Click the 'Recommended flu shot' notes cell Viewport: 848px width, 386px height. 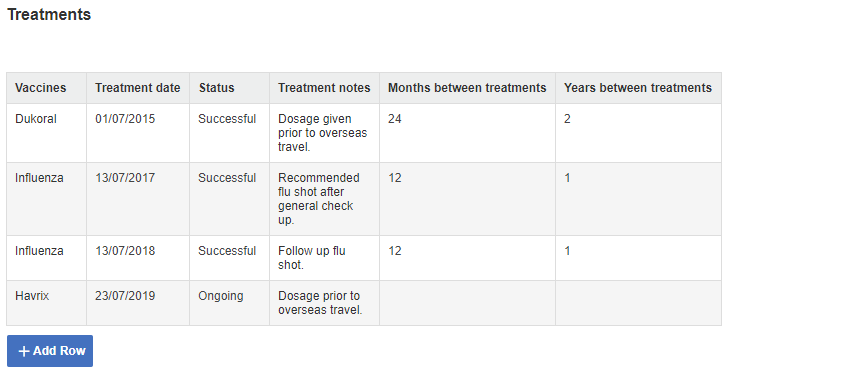[324, 199]
